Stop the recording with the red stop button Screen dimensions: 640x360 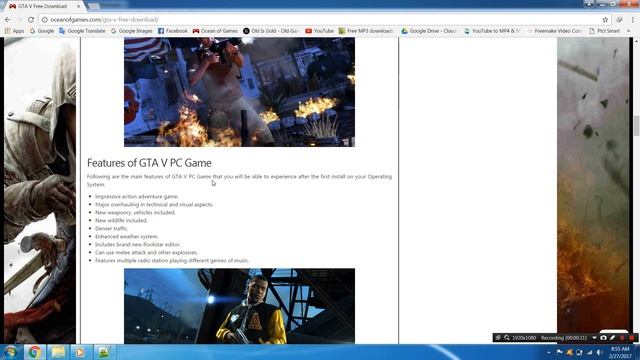(632, 338)
